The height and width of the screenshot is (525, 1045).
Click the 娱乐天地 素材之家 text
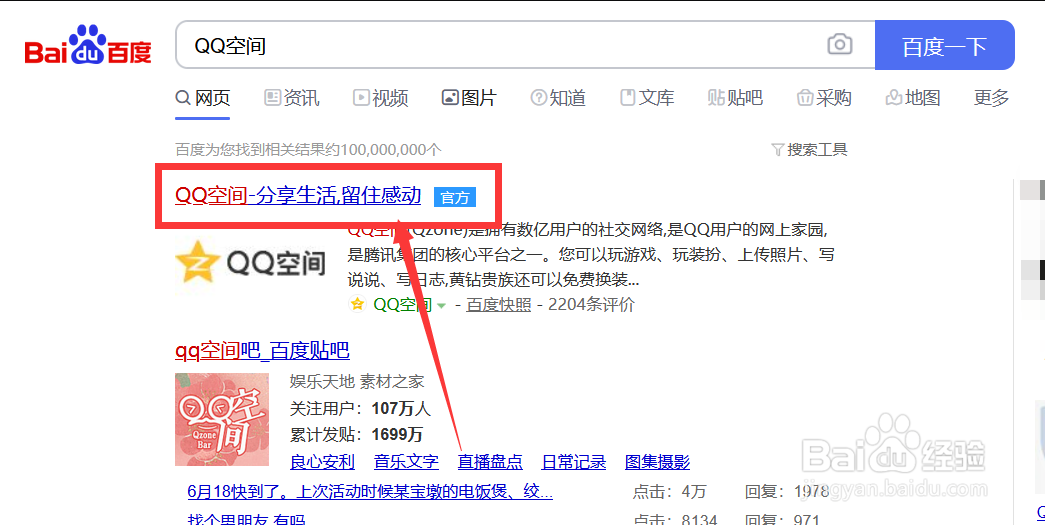[x=357, y=382]
